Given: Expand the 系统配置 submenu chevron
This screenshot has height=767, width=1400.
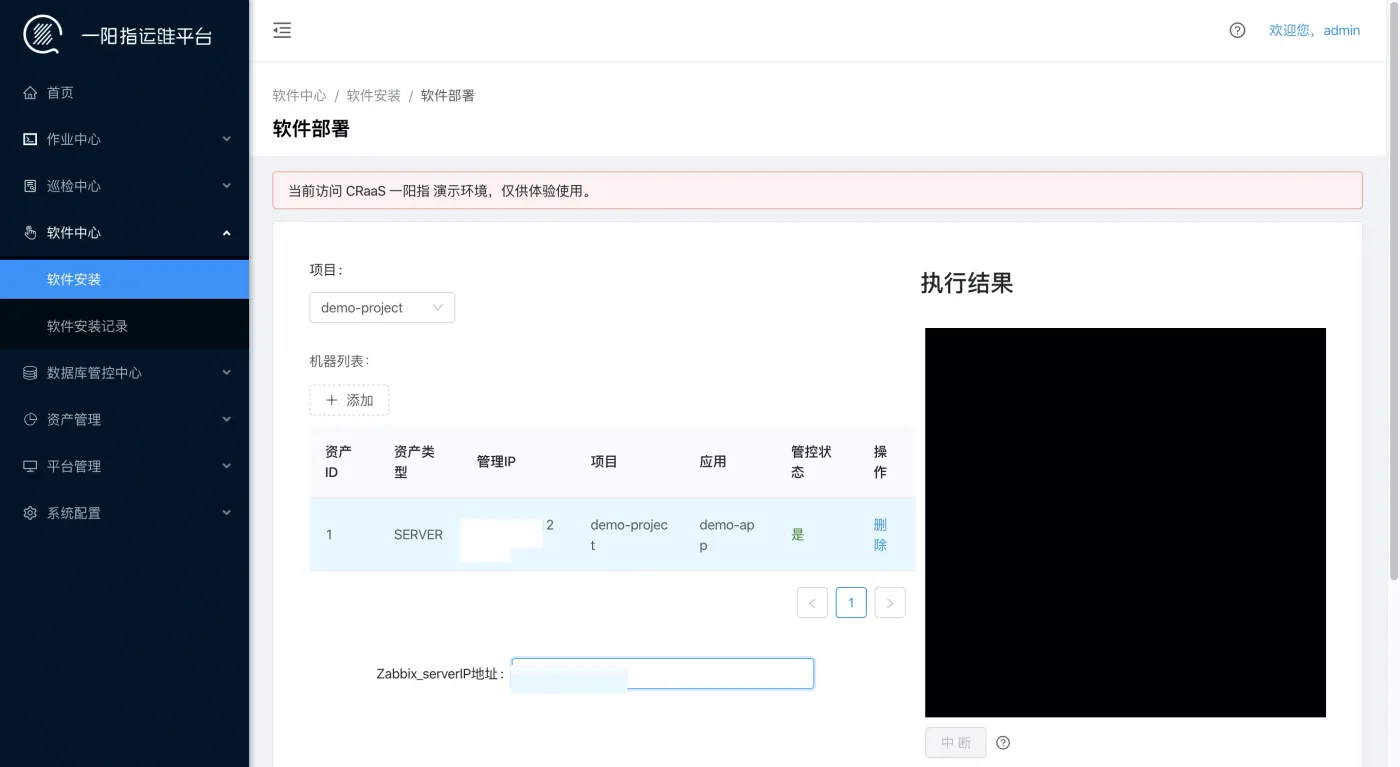Looking at the screenshot, I should tap(226, 513).
